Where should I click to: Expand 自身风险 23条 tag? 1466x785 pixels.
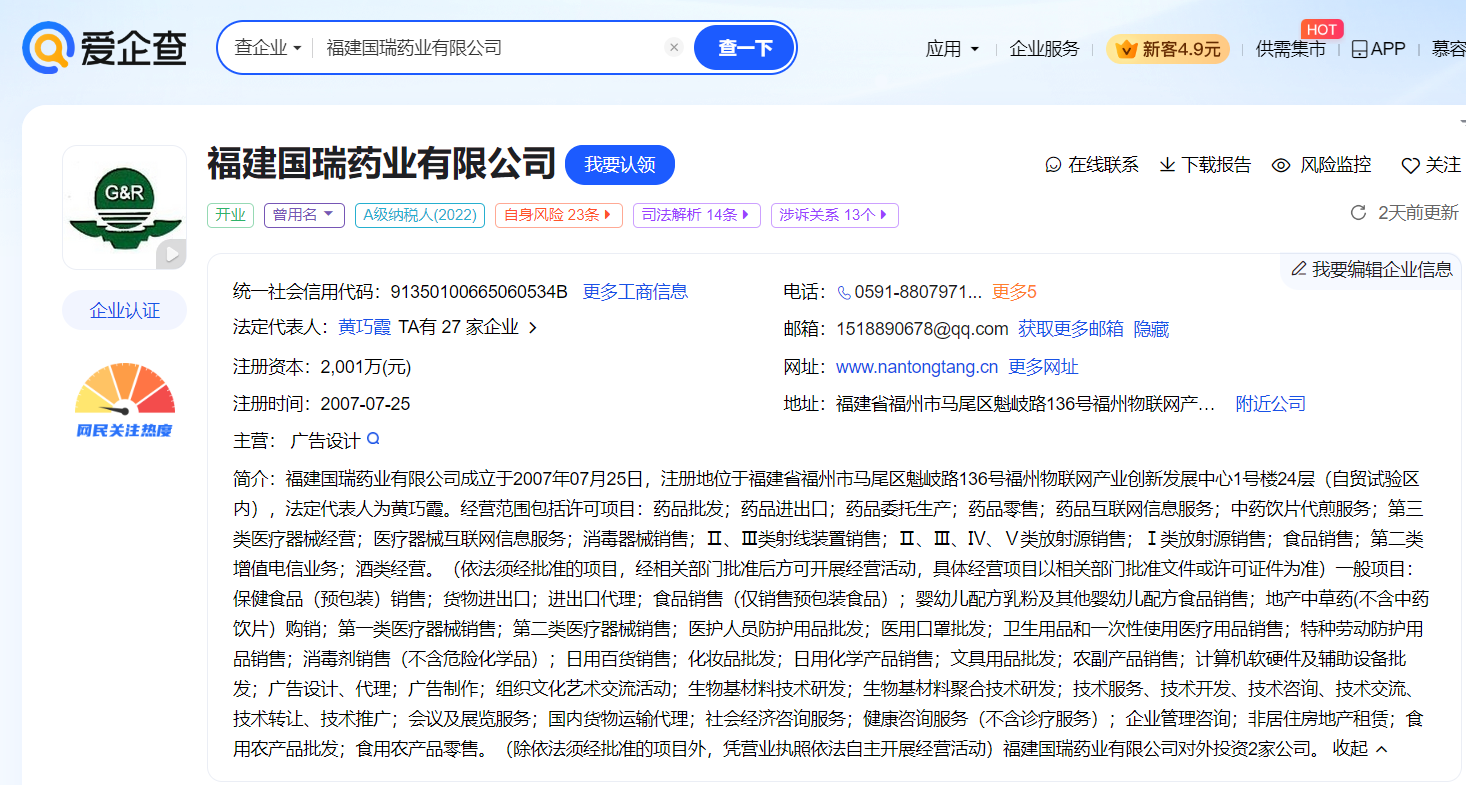click(559, 215)
